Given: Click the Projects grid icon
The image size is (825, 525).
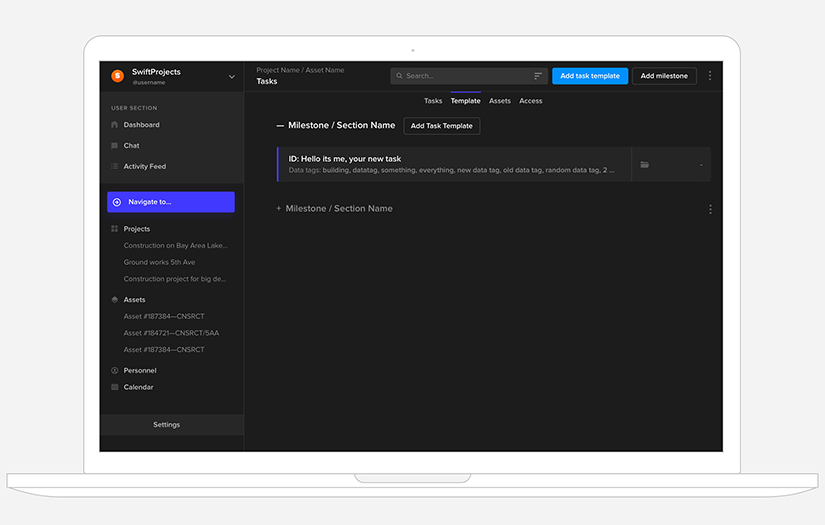Looking at the screenshot, I should pyautogui.click(x=115, y=229).
